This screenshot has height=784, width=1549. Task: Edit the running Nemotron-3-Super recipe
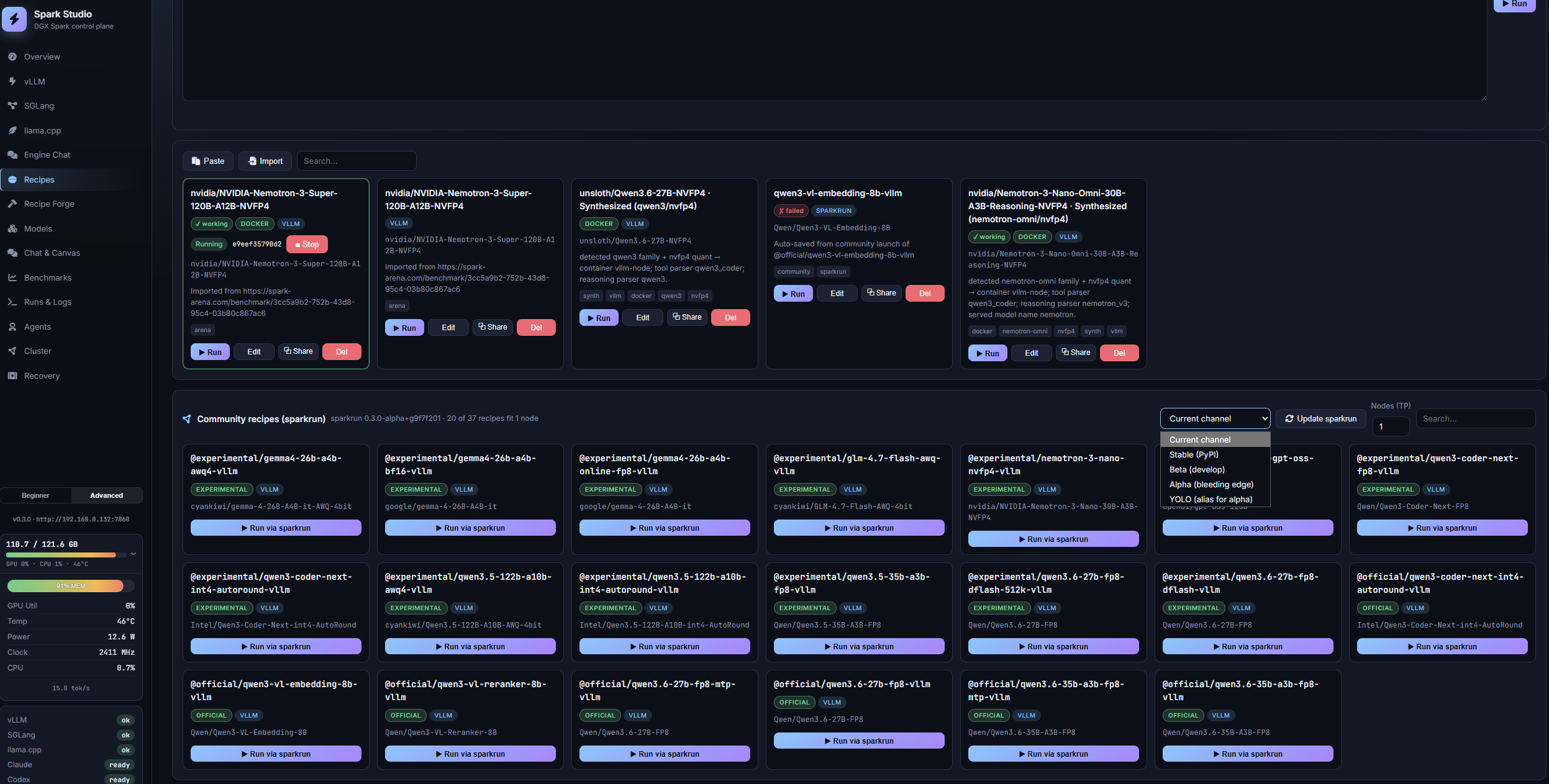[x=254, y=352]
